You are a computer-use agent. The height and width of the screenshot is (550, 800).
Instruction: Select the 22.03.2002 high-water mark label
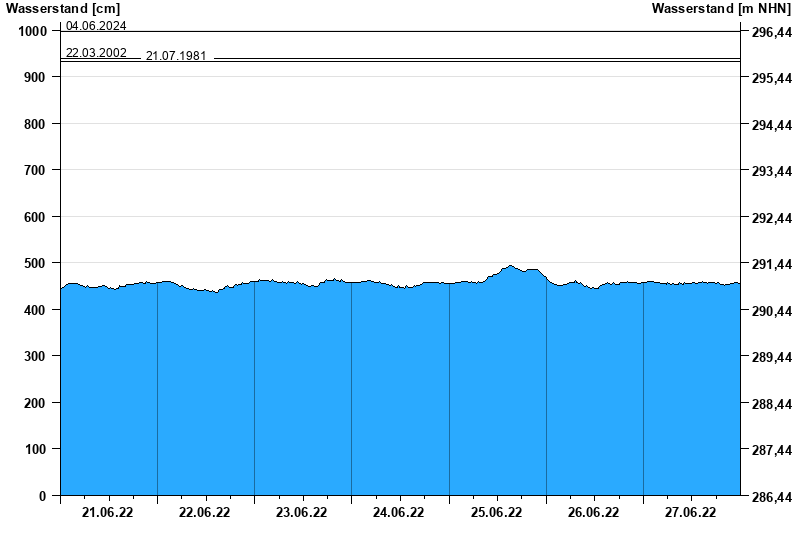click(x=96, y=53)
